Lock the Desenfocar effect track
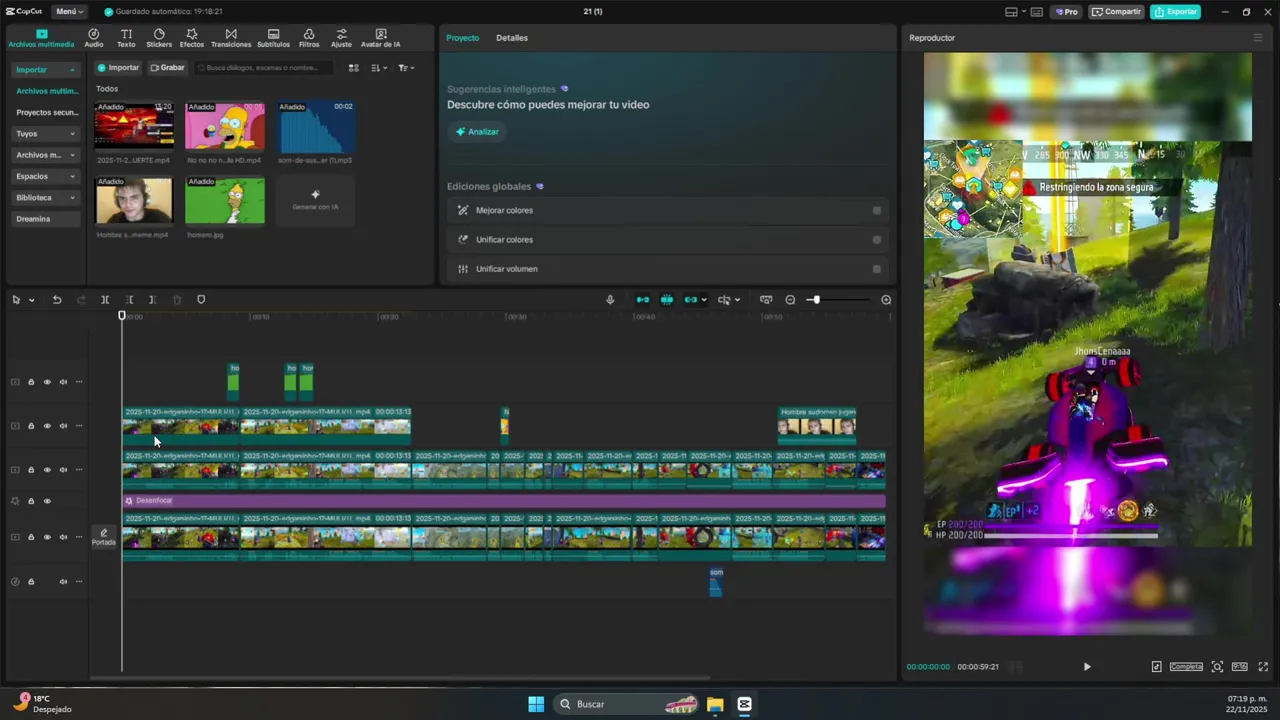The height and width of the screenshot is (720, 1280). pyautogui.click(x=31, y=501)
